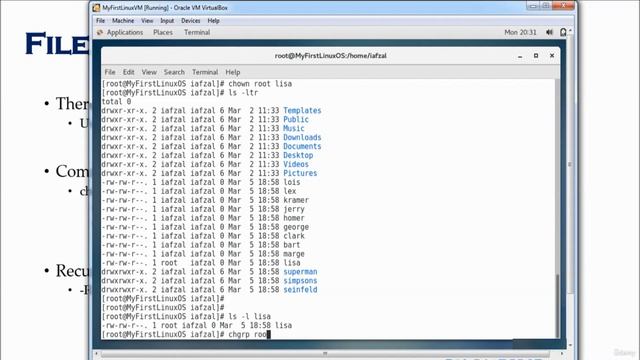
Task: Open the VirtualBox Help menu
Action: coord(213,21)
